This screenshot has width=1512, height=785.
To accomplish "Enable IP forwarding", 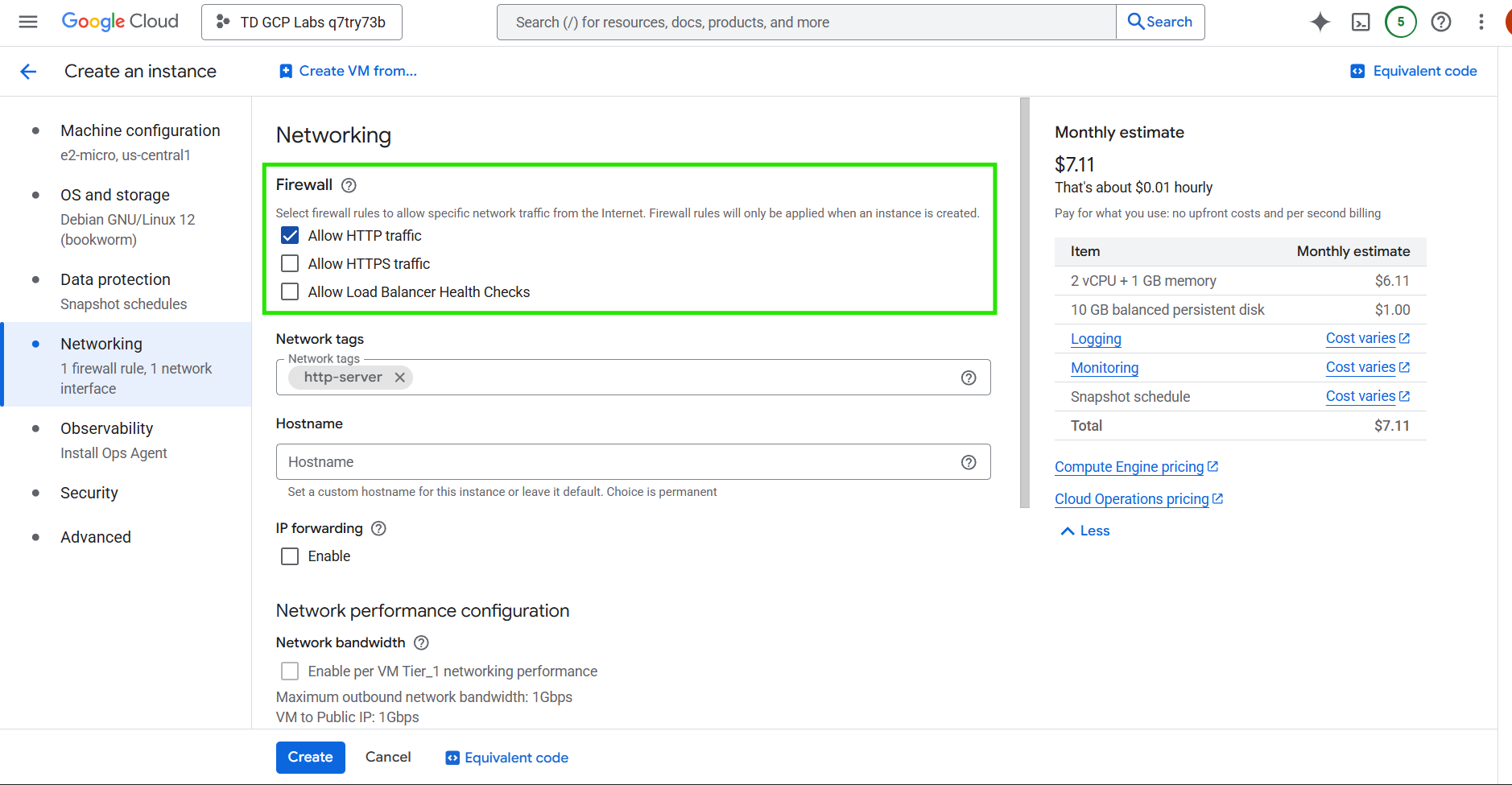I will coord(290,556).
